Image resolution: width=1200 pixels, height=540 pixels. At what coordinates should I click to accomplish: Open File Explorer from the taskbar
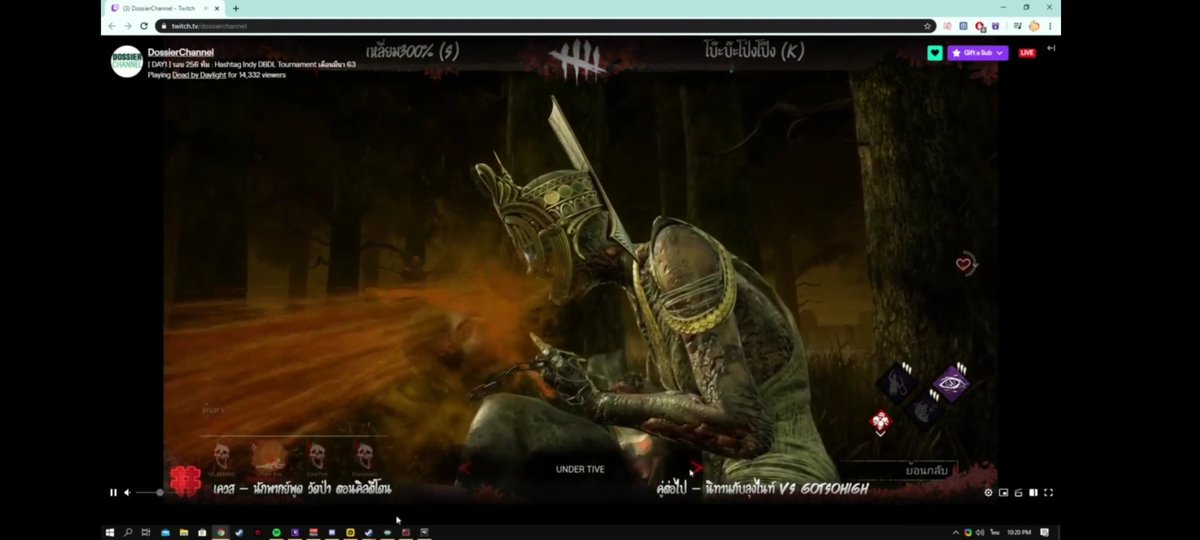pos(184,532)
